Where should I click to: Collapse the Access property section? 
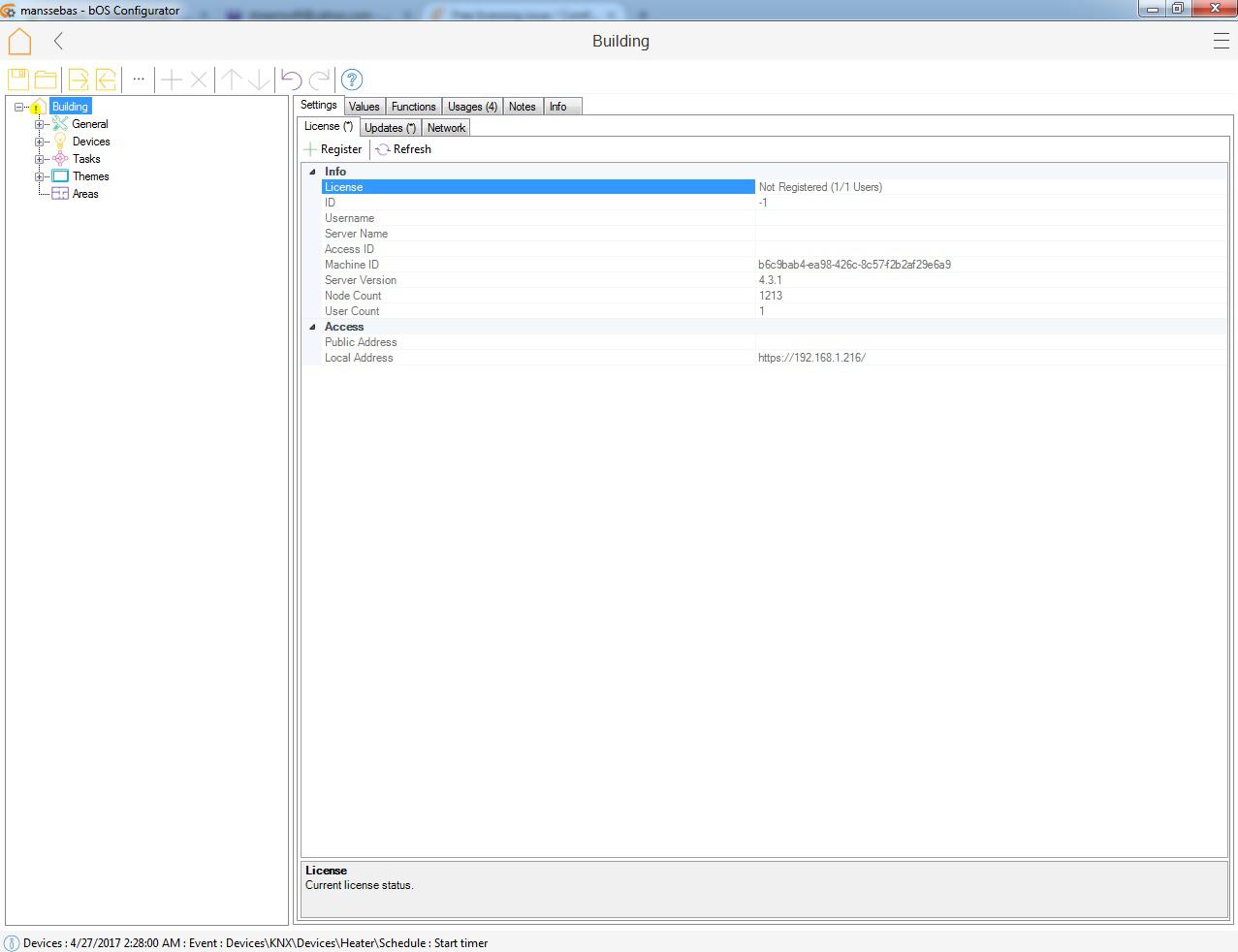[x=312, y=327]
